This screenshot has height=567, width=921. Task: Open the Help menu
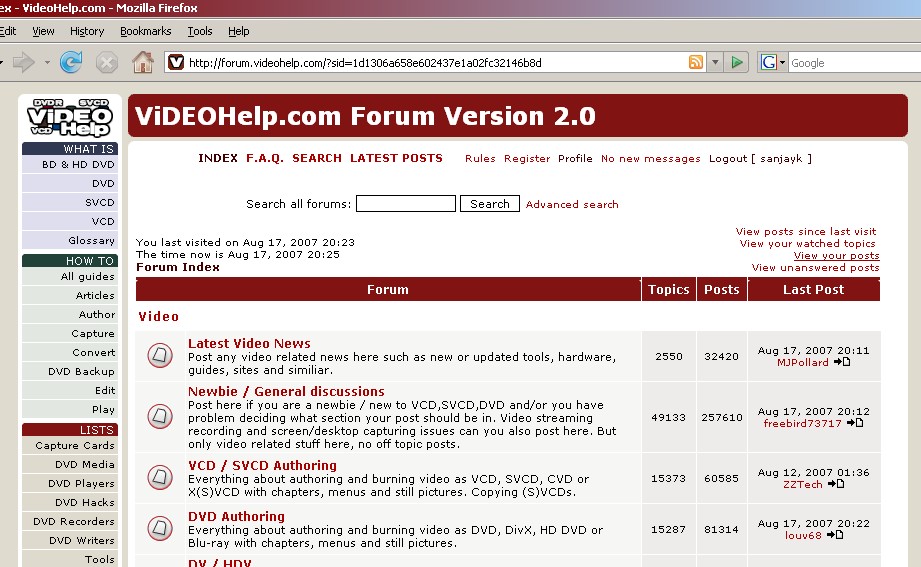click(238, 31)
